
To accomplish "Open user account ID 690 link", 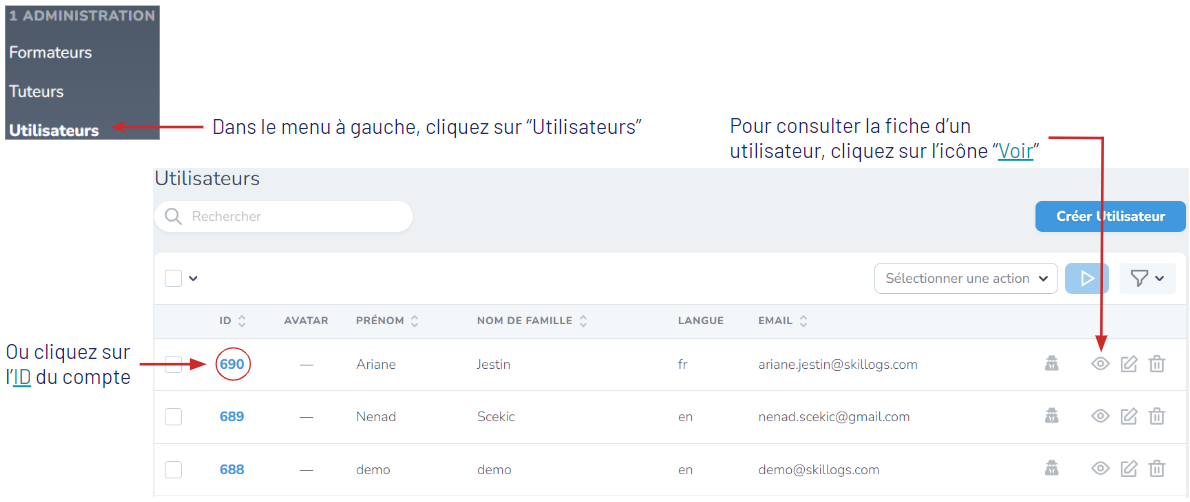I will pyautogui.click(x=231, y=365).
